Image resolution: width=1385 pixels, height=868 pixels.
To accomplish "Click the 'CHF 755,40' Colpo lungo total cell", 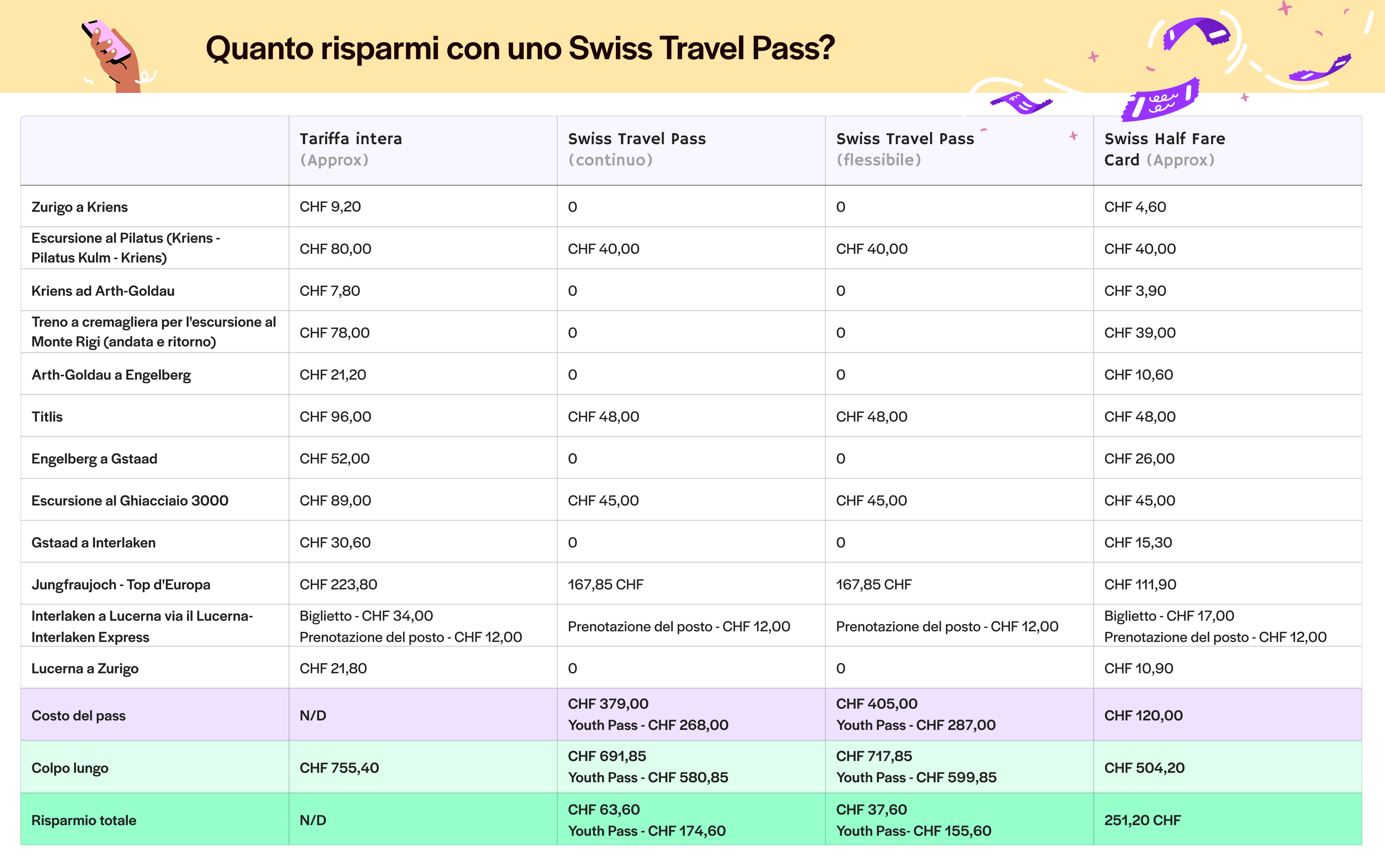I will coord(339,768).
